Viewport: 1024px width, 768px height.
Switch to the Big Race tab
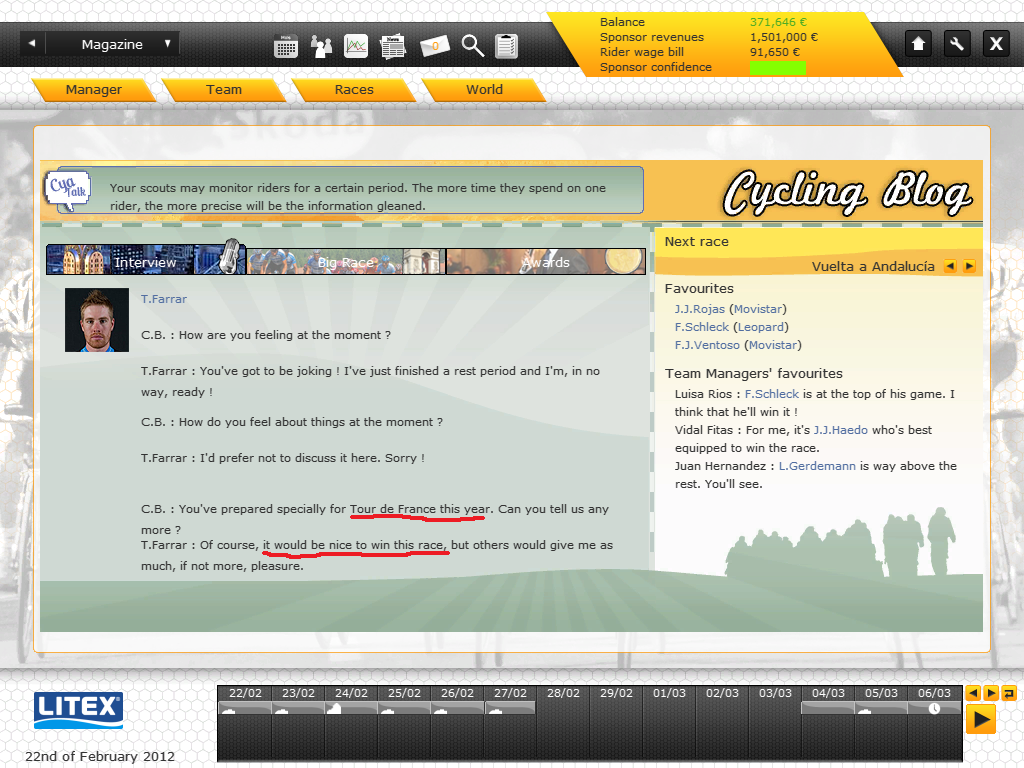click(x=345, y=262)
